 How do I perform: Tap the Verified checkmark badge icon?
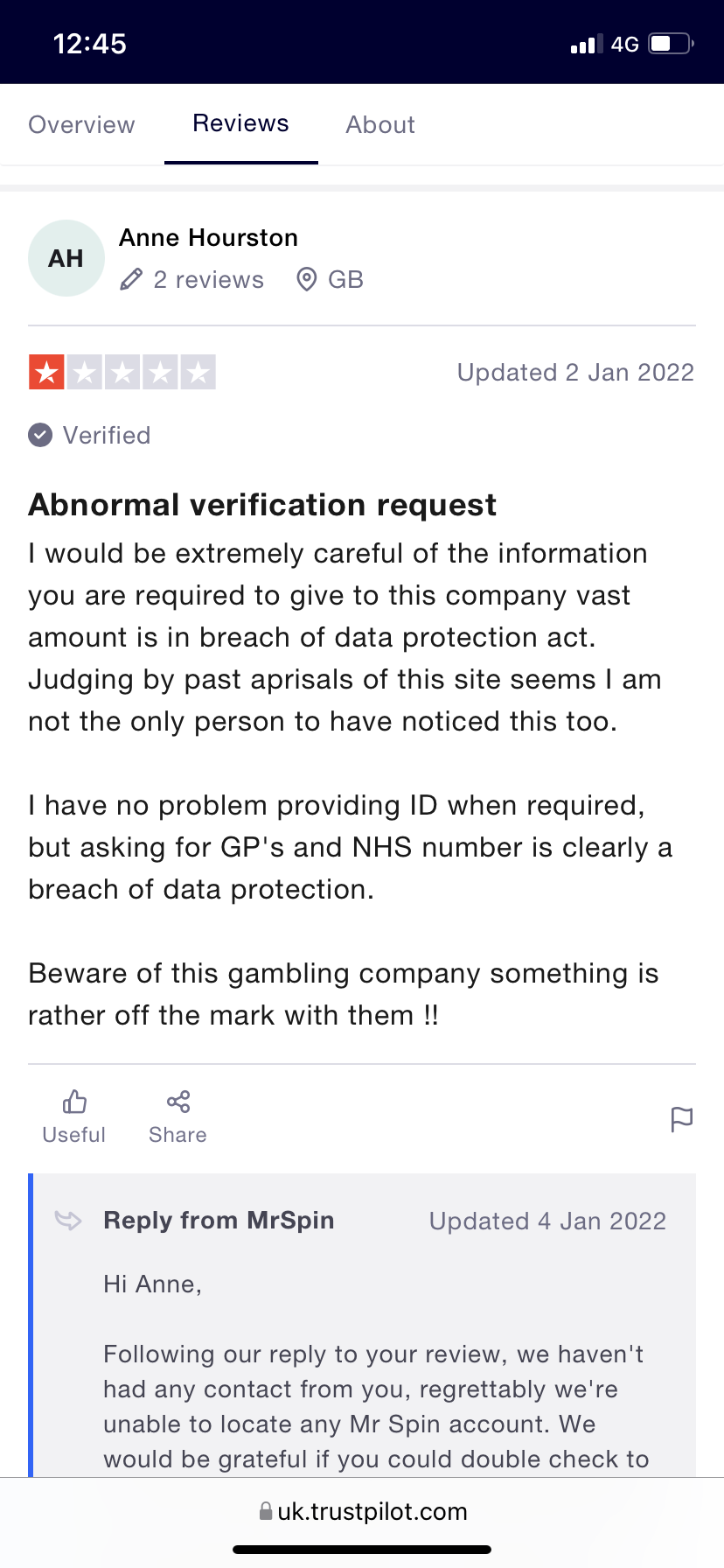[40, 435]
